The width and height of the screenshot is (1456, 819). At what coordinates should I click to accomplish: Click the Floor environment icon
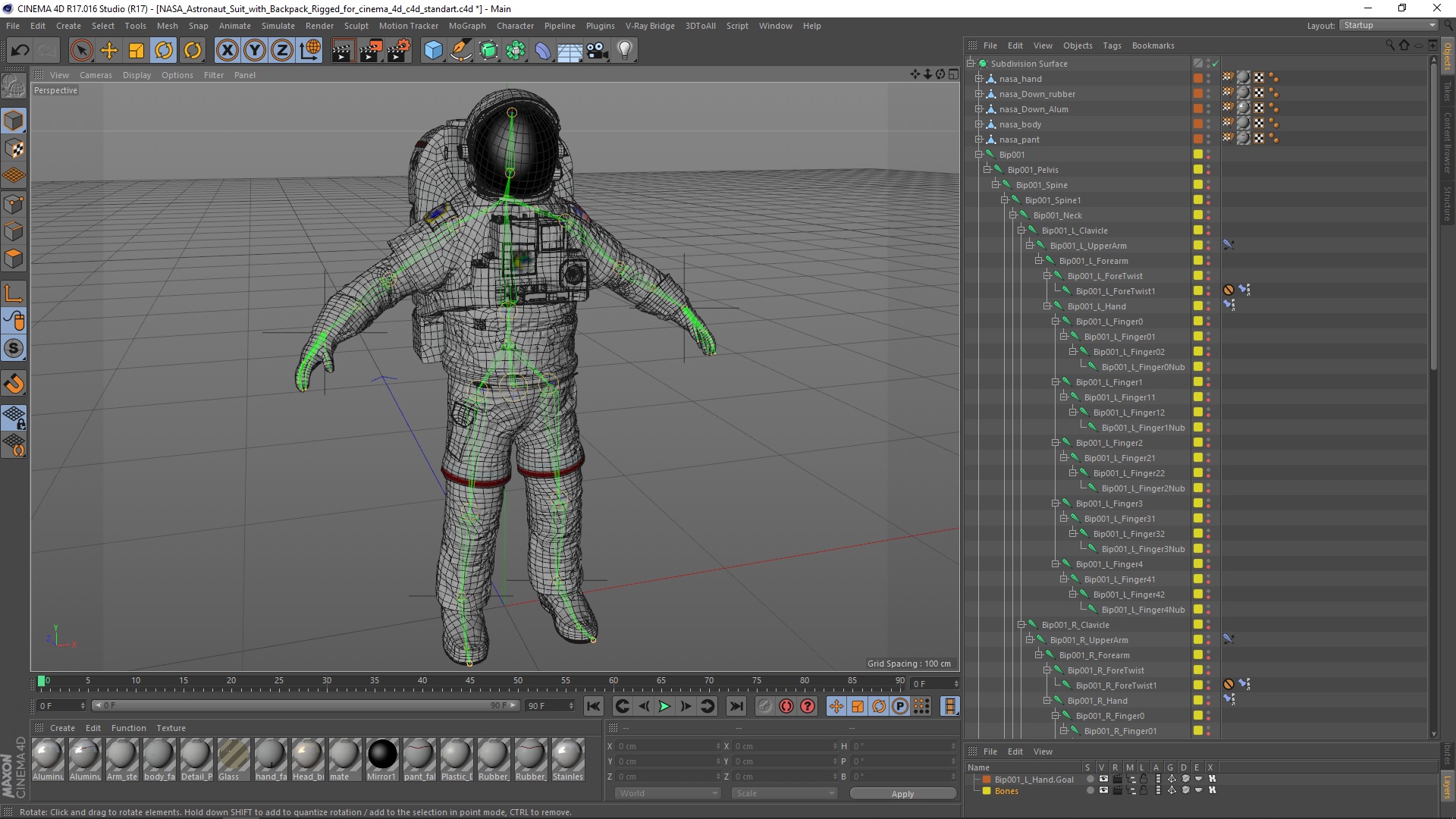pyautogui.click(x=570, y=51)
